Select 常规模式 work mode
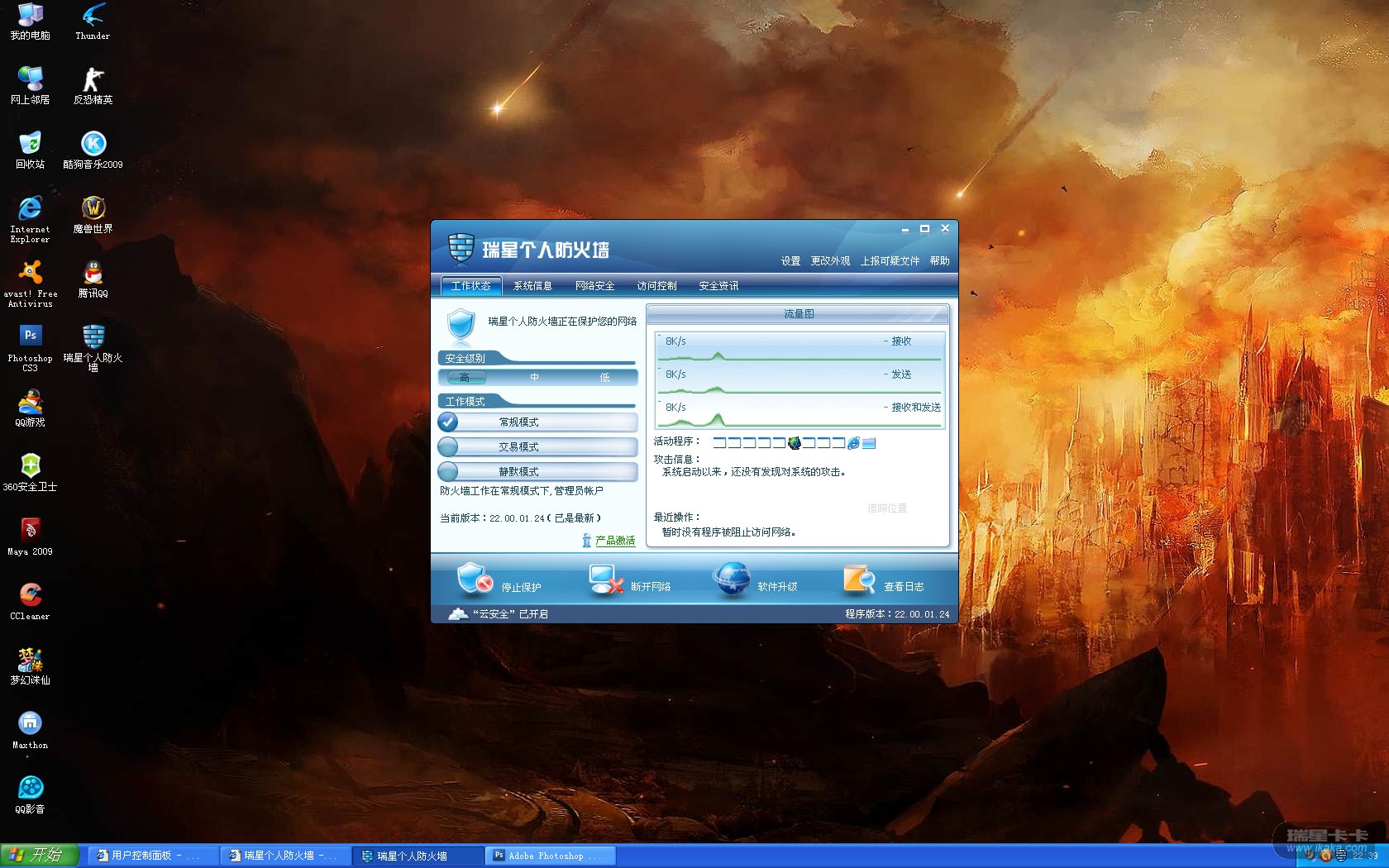The height and width of the screenshot is (868, 1389). pos(537,422)
